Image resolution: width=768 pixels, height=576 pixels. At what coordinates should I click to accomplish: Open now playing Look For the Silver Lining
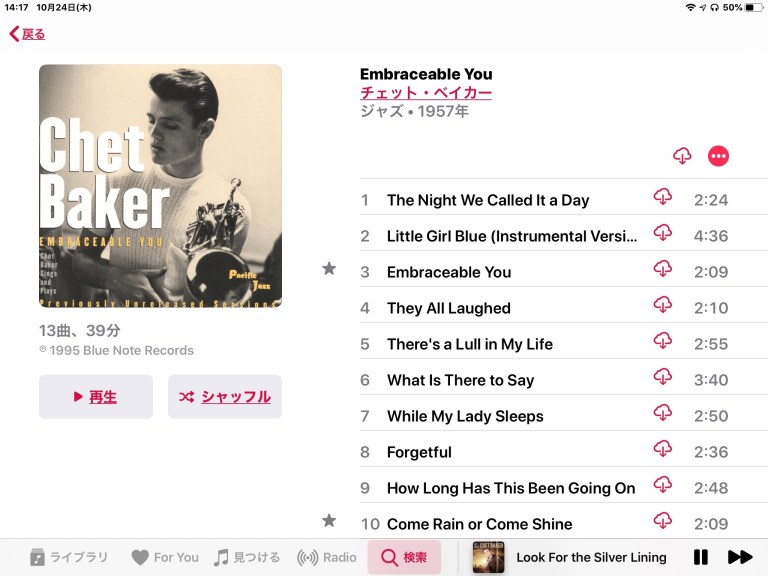[591, 557]
